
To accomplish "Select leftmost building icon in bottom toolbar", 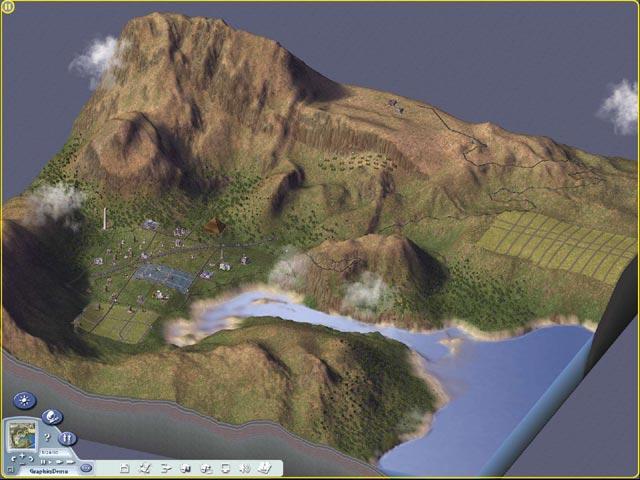I will point(125,468).
